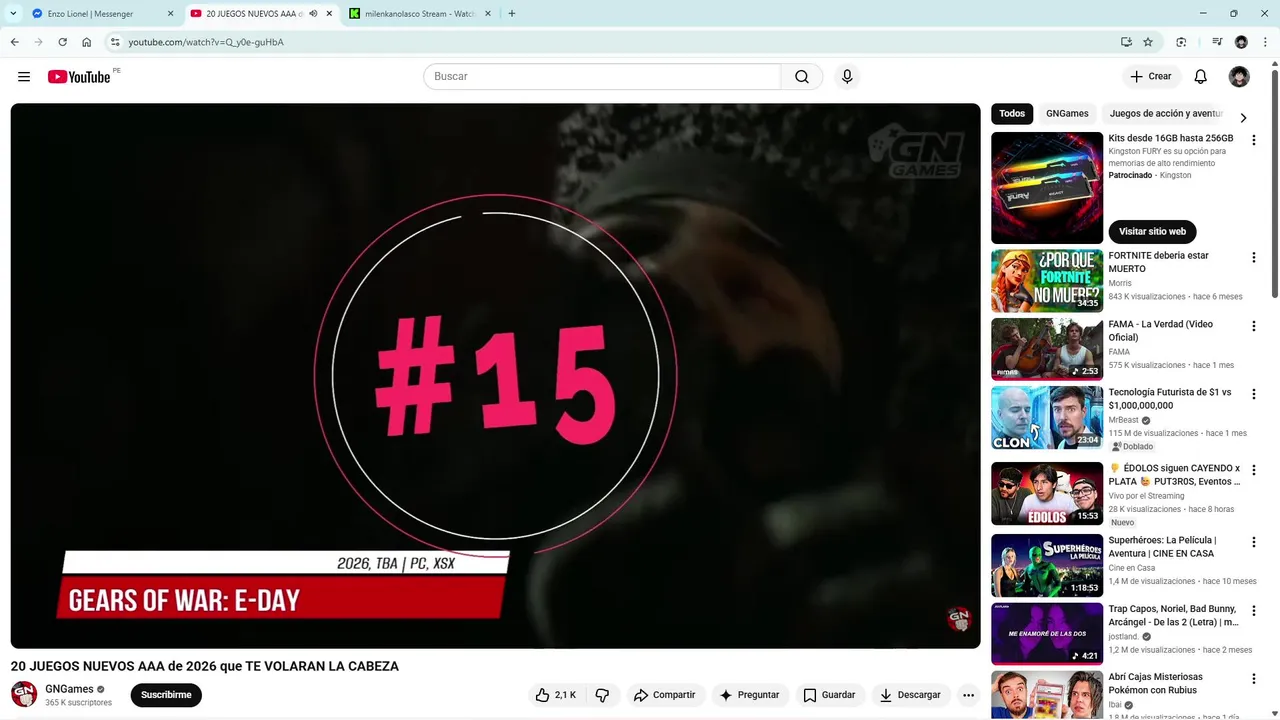Open the GNGames channel name link
The image size is (1280, 720).
point(69,689)
